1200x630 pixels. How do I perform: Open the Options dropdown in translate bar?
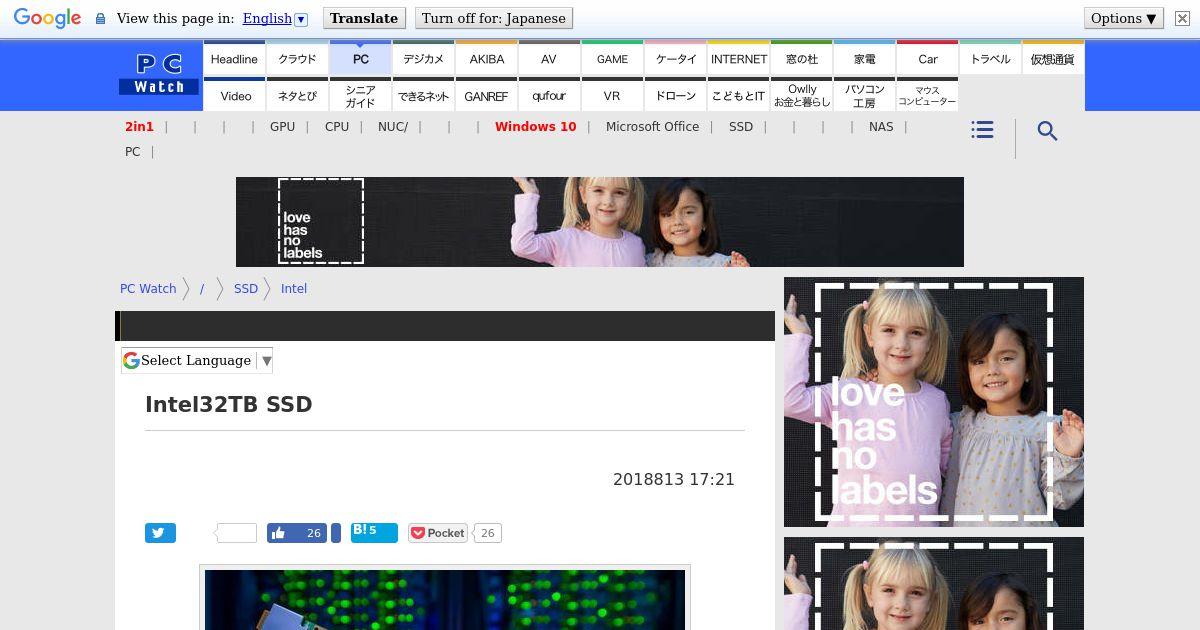tap(1124, 18)
